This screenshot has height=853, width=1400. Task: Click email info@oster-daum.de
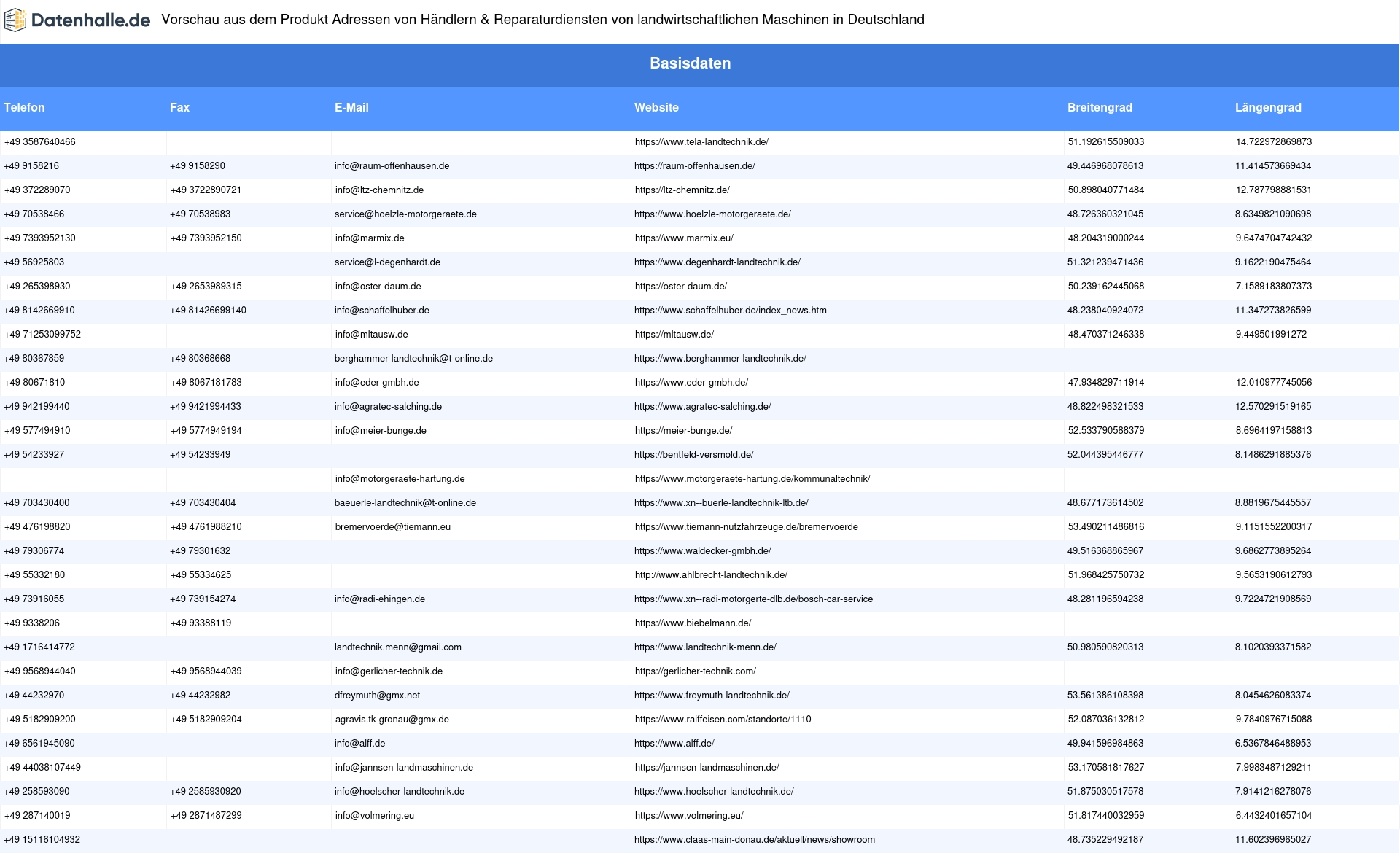378,287
